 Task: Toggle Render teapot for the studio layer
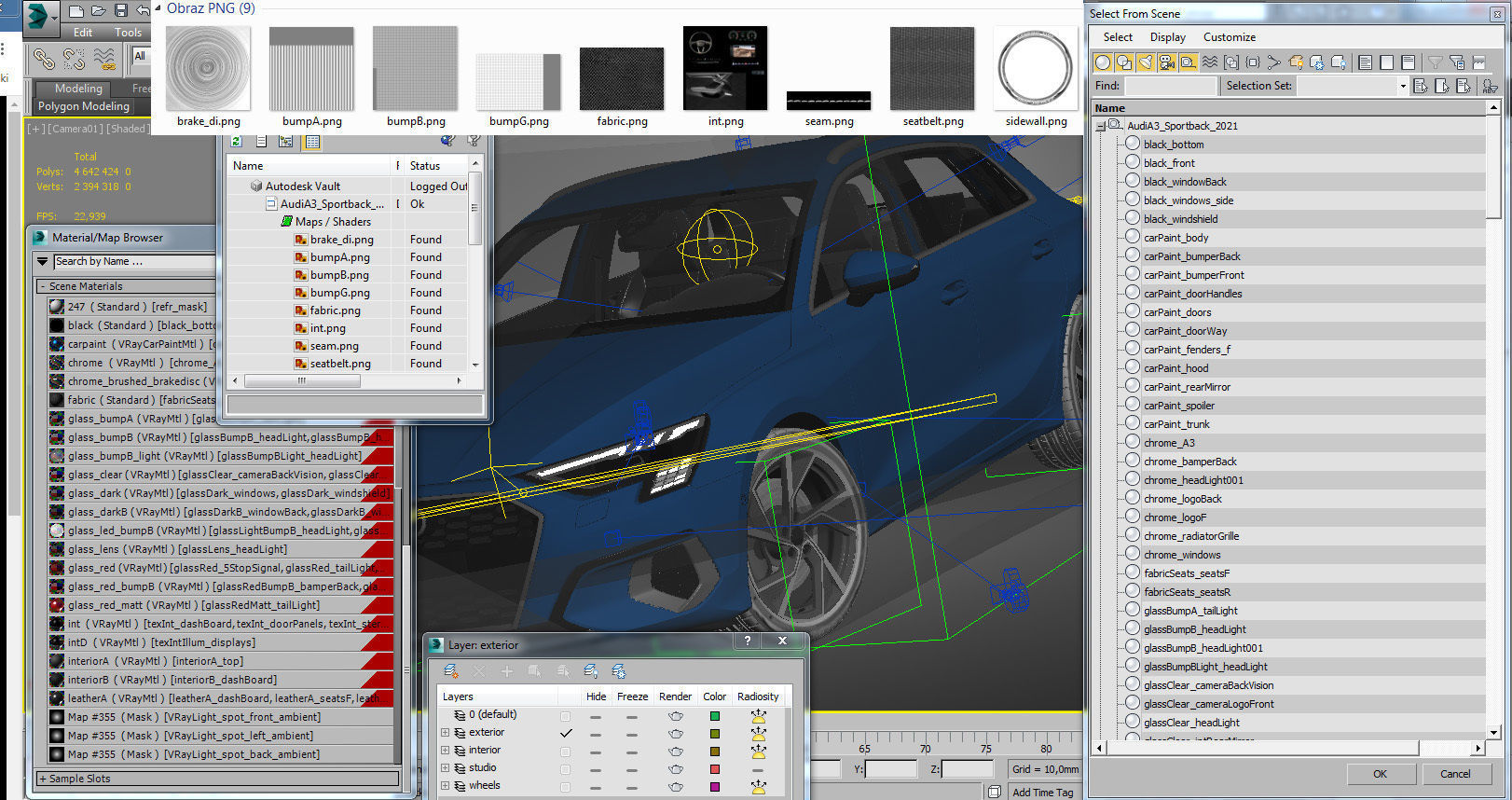[676, 769]
